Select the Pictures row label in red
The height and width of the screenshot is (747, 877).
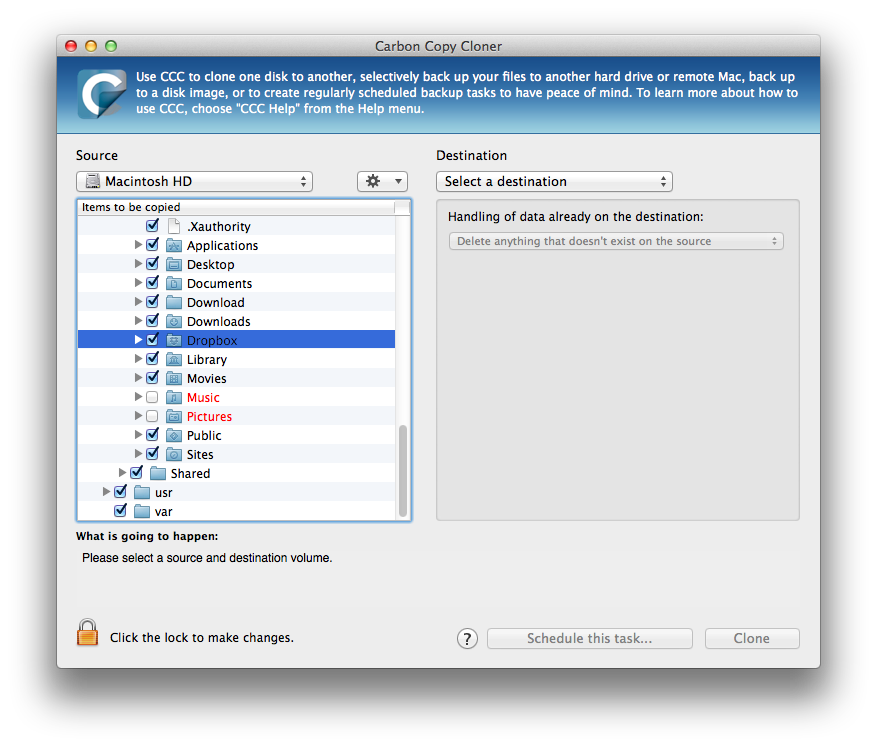click(209, 417)
